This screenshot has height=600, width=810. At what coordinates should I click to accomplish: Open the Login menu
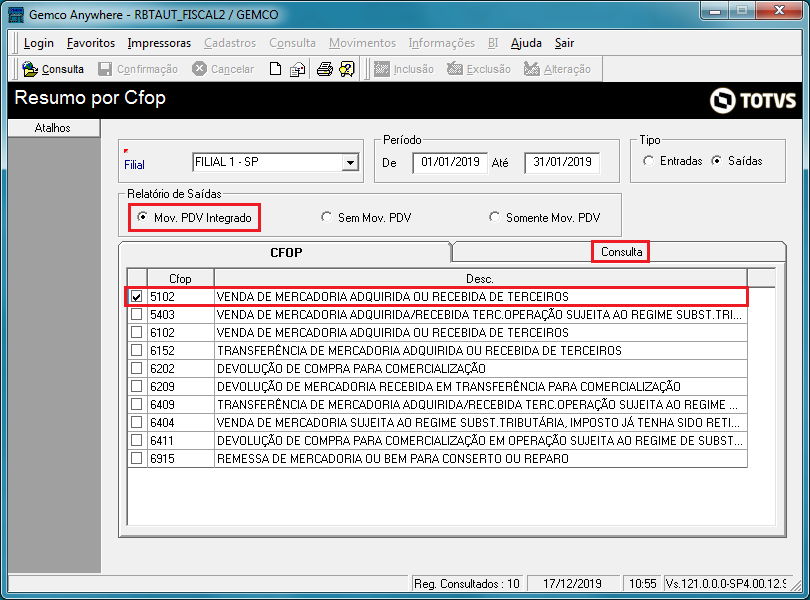point(39,43)
